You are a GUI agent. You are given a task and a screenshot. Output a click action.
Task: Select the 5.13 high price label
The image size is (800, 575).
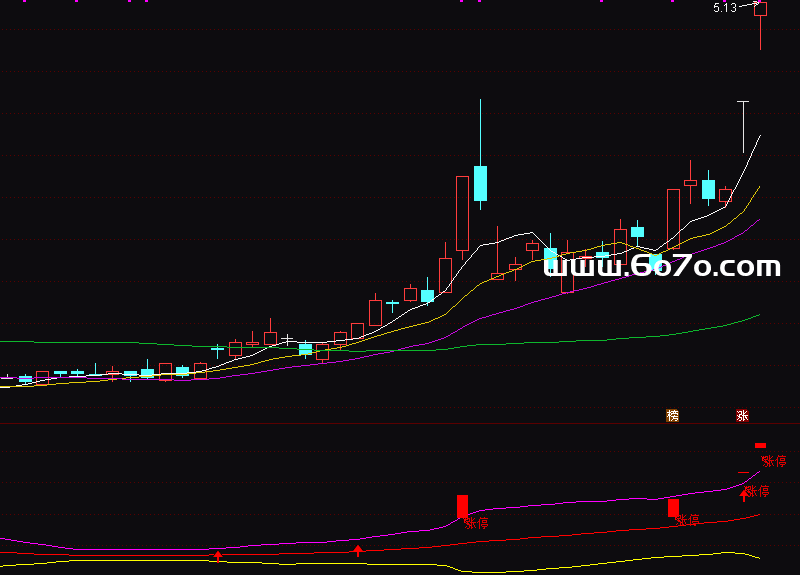[725, 8]
